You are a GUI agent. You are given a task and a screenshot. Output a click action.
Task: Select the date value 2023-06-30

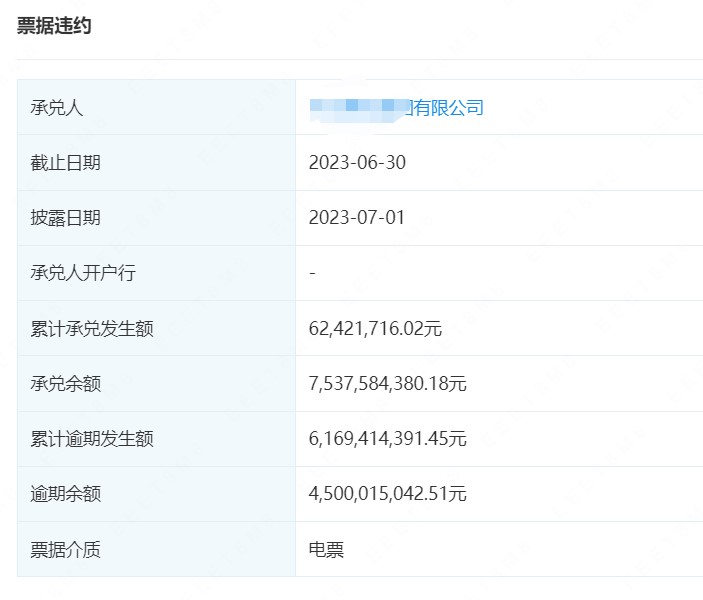pos(357,162)
